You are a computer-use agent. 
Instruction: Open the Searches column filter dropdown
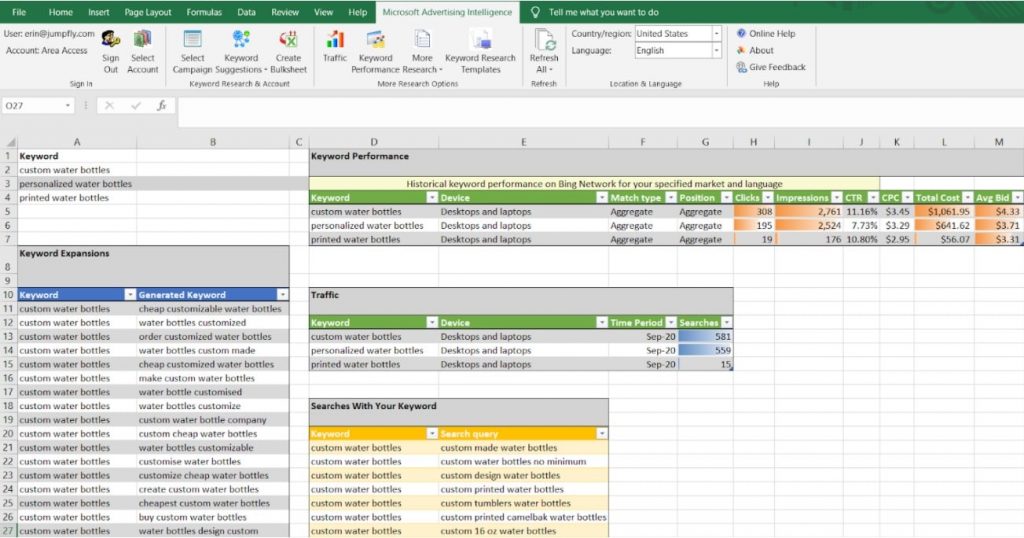726,323
